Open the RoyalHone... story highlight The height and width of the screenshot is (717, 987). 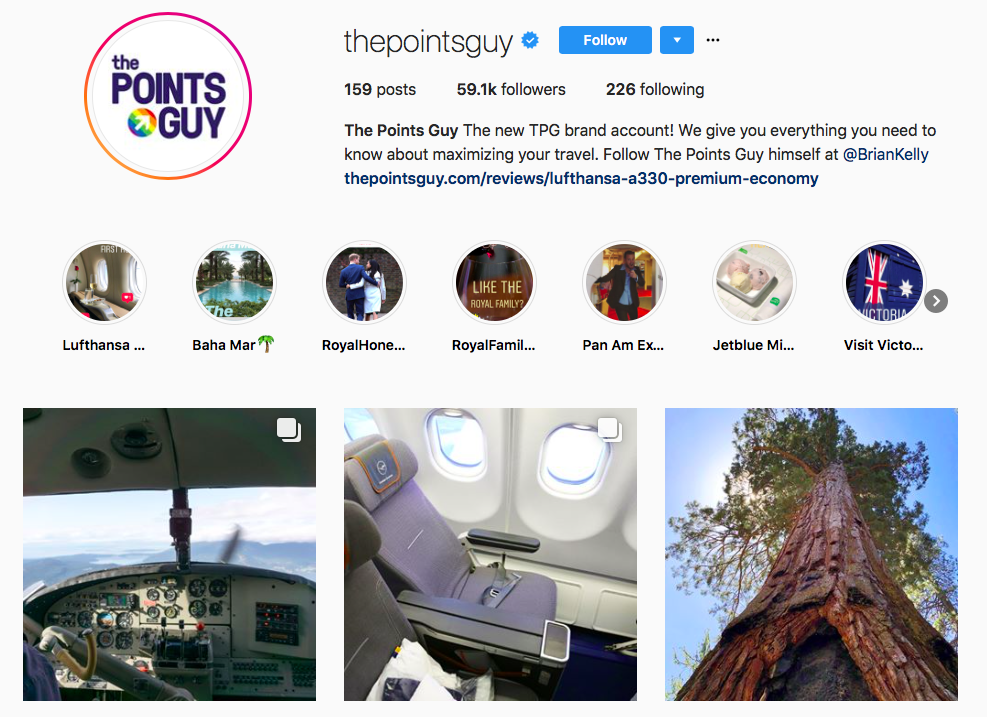364,282
